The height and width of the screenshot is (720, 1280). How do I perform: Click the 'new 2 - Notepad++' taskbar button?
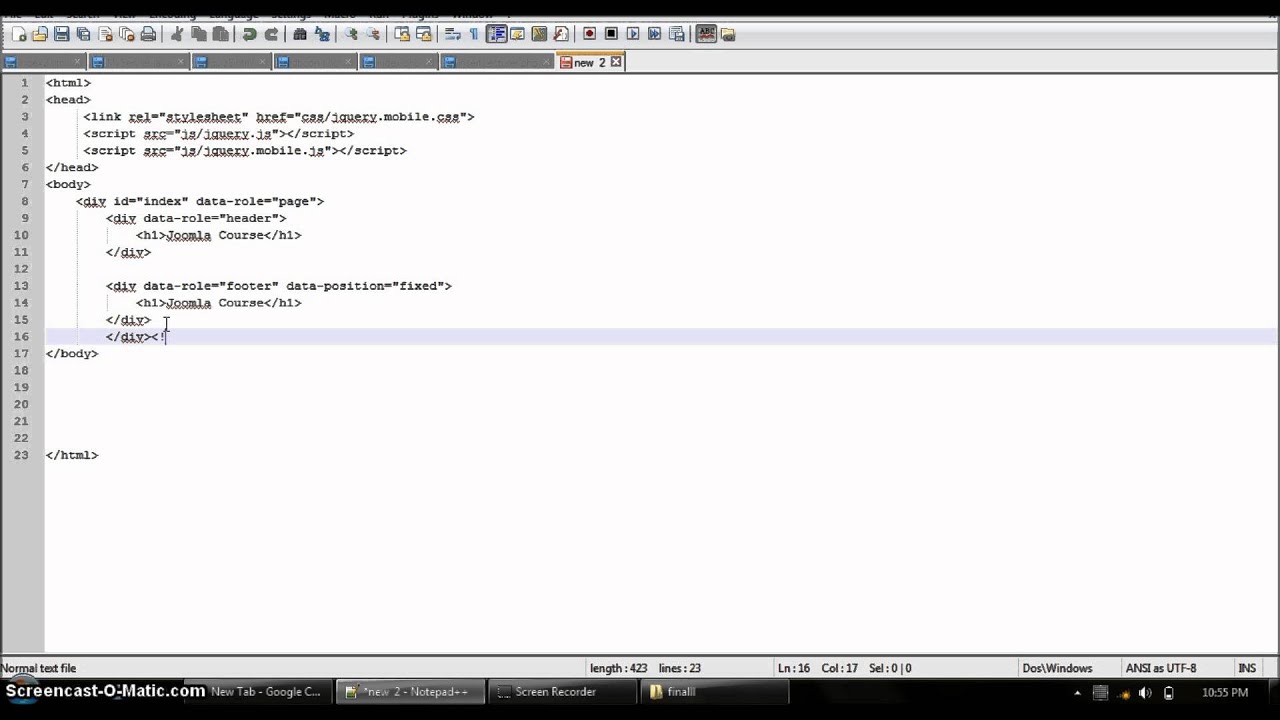[410, 692]
